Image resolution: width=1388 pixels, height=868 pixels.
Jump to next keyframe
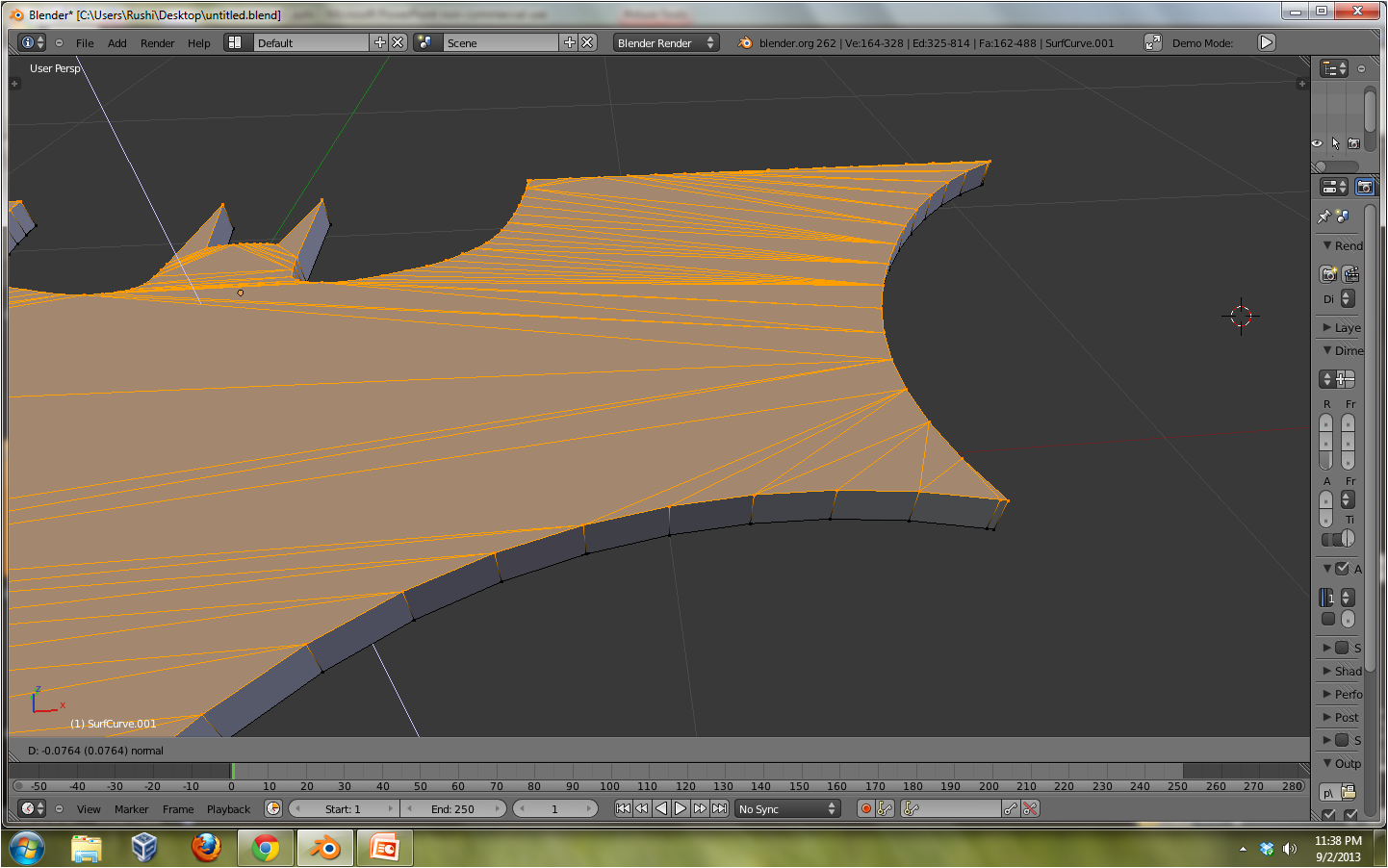pos(700,808)
